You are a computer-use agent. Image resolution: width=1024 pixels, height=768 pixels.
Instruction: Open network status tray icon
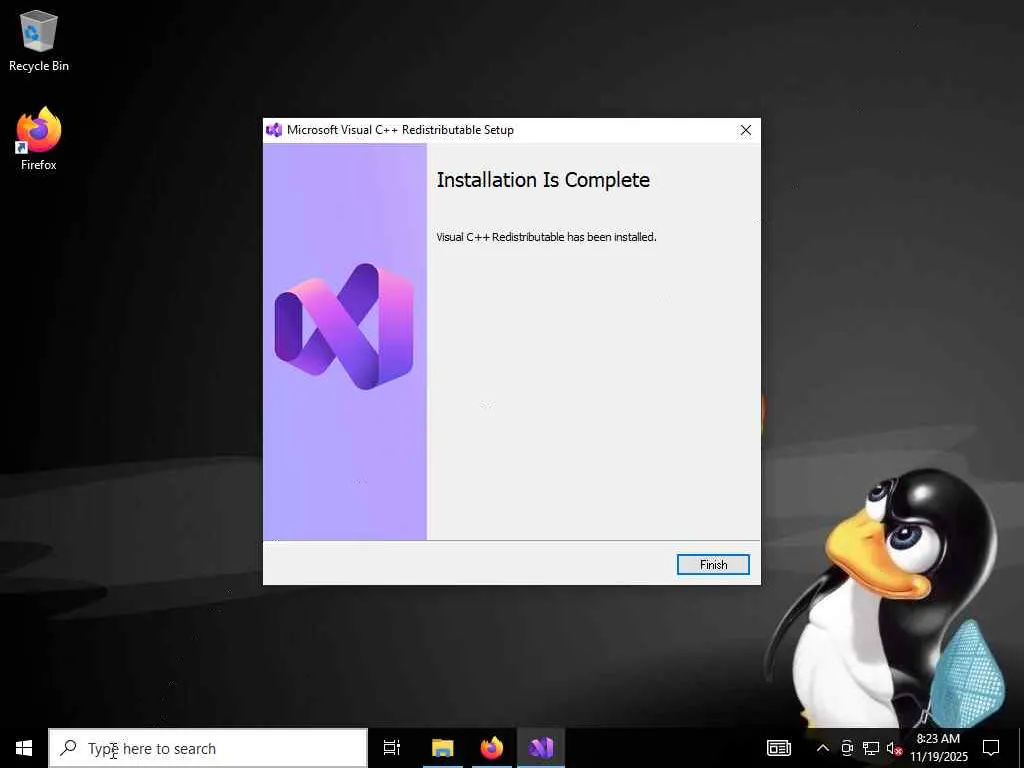point(871,748)
